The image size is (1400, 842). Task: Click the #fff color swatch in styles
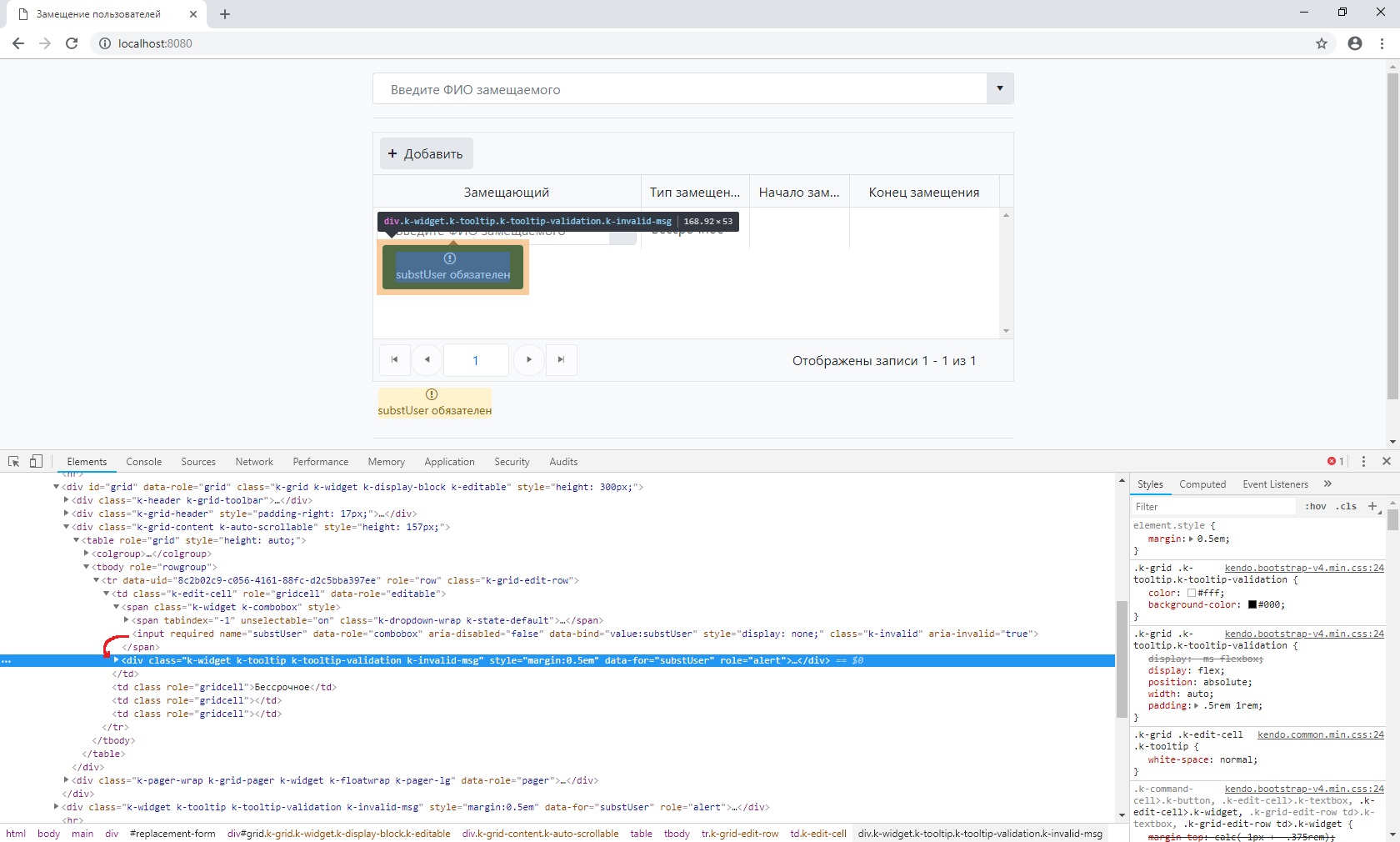pos(1192,593)
